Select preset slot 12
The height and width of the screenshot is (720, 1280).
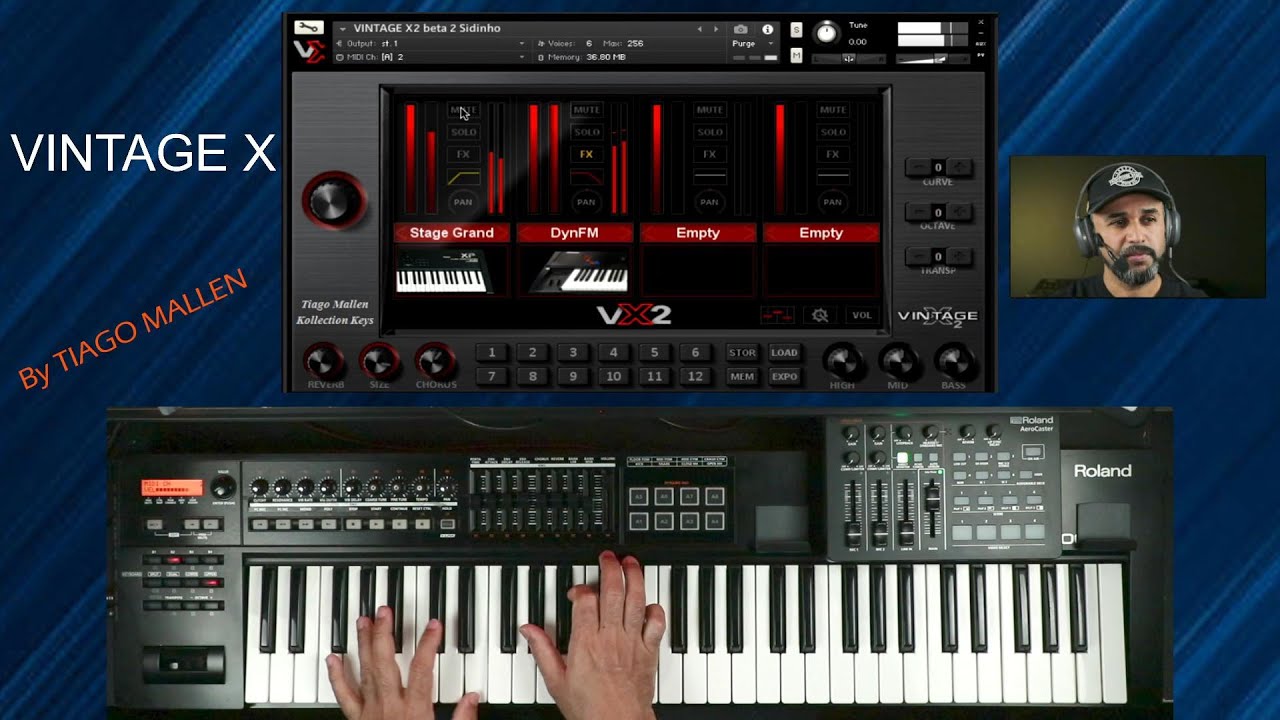click(695, 376)
